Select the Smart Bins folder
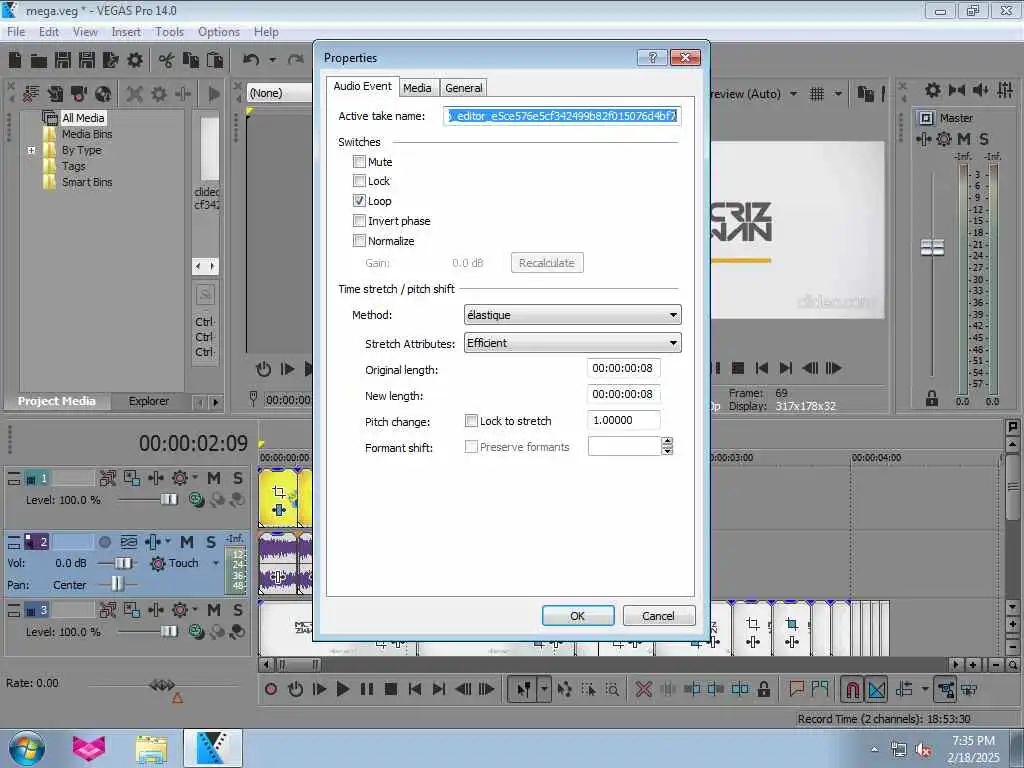The width and height of the screenshot is (1024, 768). 87,182
